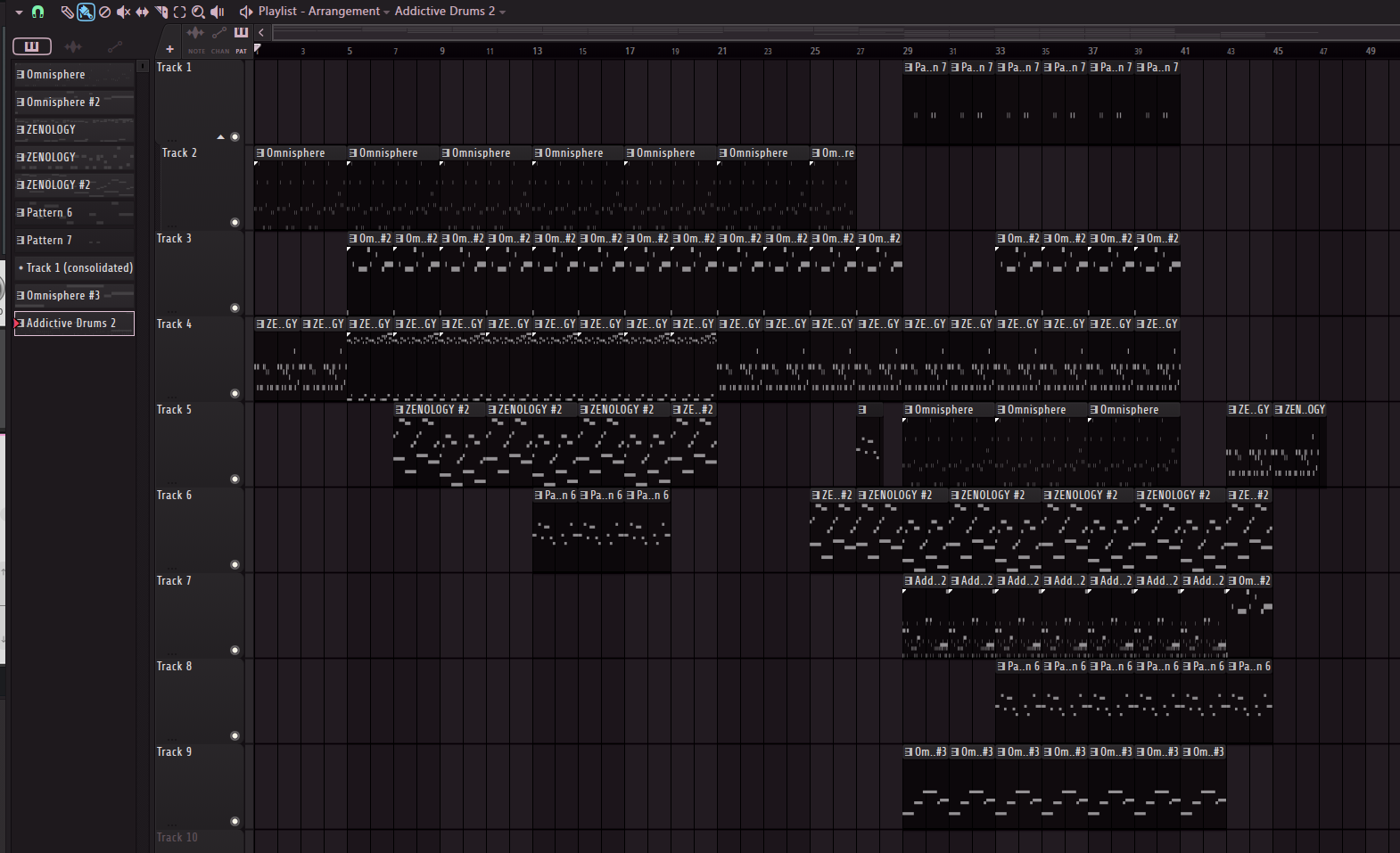Add a new track with plus button
The width and height of the screenshot is (1400, 853).
coord(169,49)
